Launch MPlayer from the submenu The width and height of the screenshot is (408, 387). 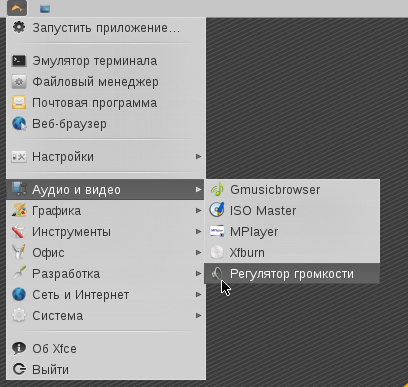pyautogui.click(x=292, y=231)
